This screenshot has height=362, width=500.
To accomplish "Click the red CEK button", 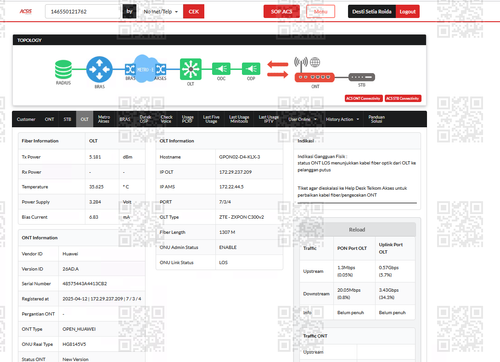I will coord(194,12).
